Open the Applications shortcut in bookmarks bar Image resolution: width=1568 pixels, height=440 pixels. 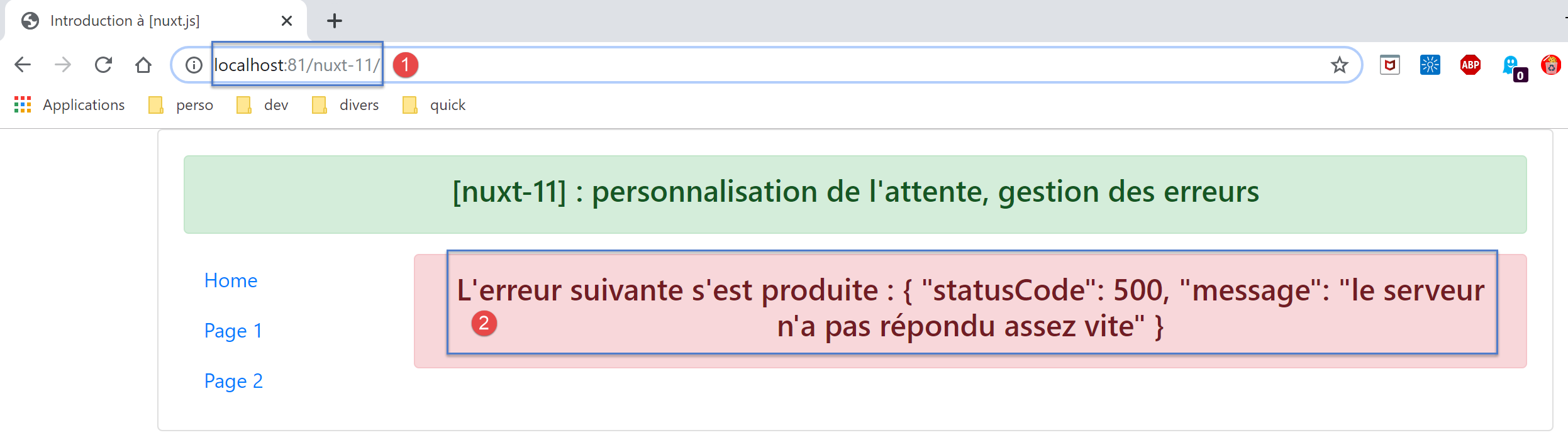coord(70,105)
